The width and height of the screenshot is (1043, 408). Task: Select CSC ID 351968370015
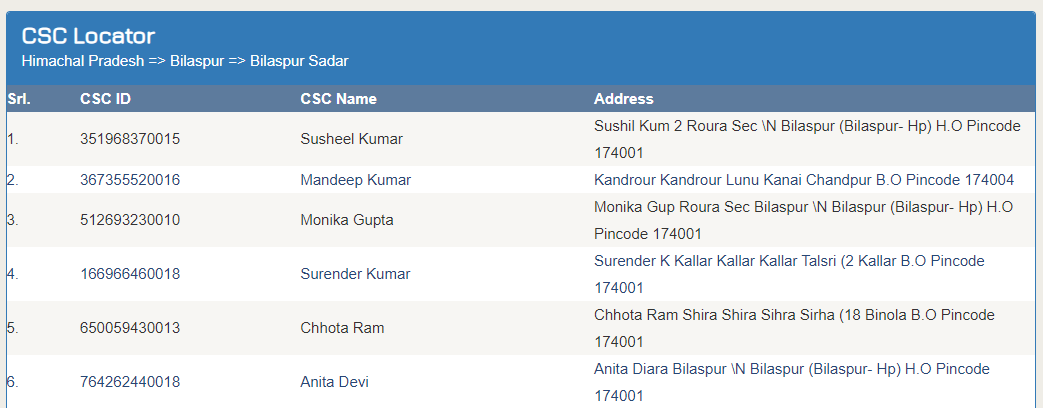click(x=130, y=140)
